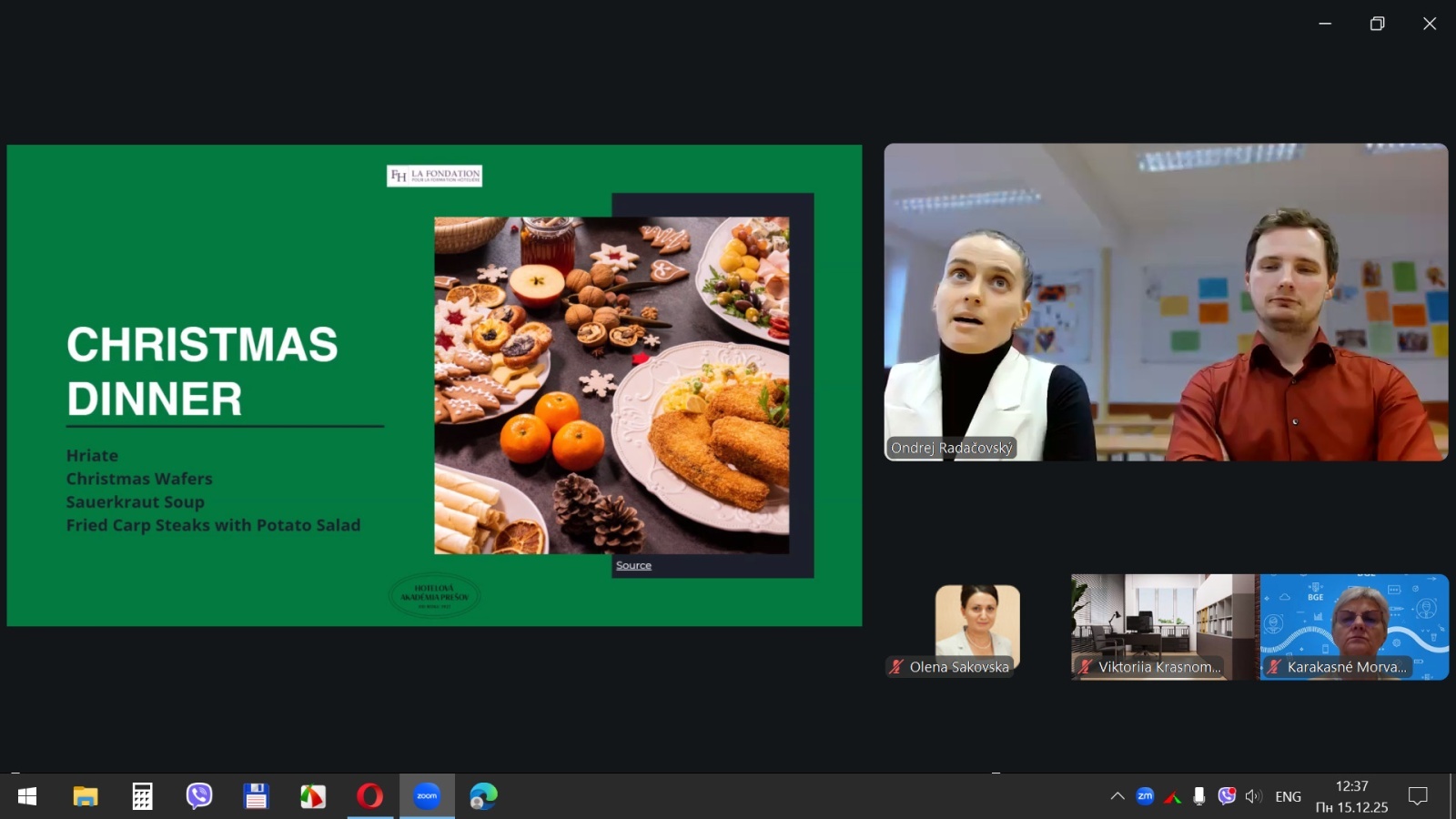Screen dimensions: 1456x819
Task: Open the clock and calendar flyout
Action: (1351, 796)
